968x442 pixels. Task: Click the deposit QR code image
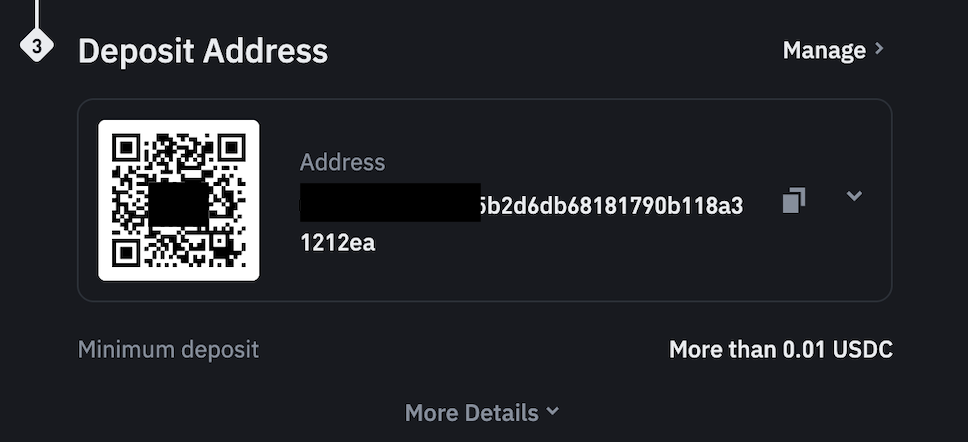click(x=179, y=200)
